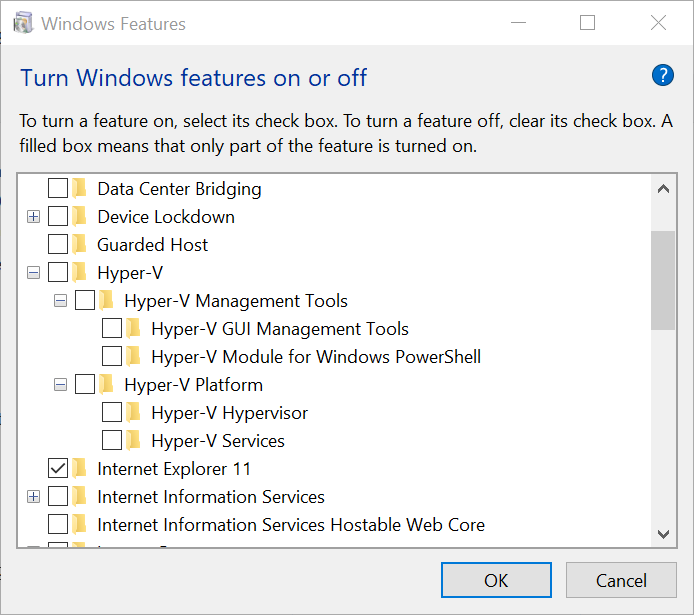Viewport: 694px width, 615px height.
Task: Select the Internet Information Services label
Action: pyautogui.click(x=211, y=497)
